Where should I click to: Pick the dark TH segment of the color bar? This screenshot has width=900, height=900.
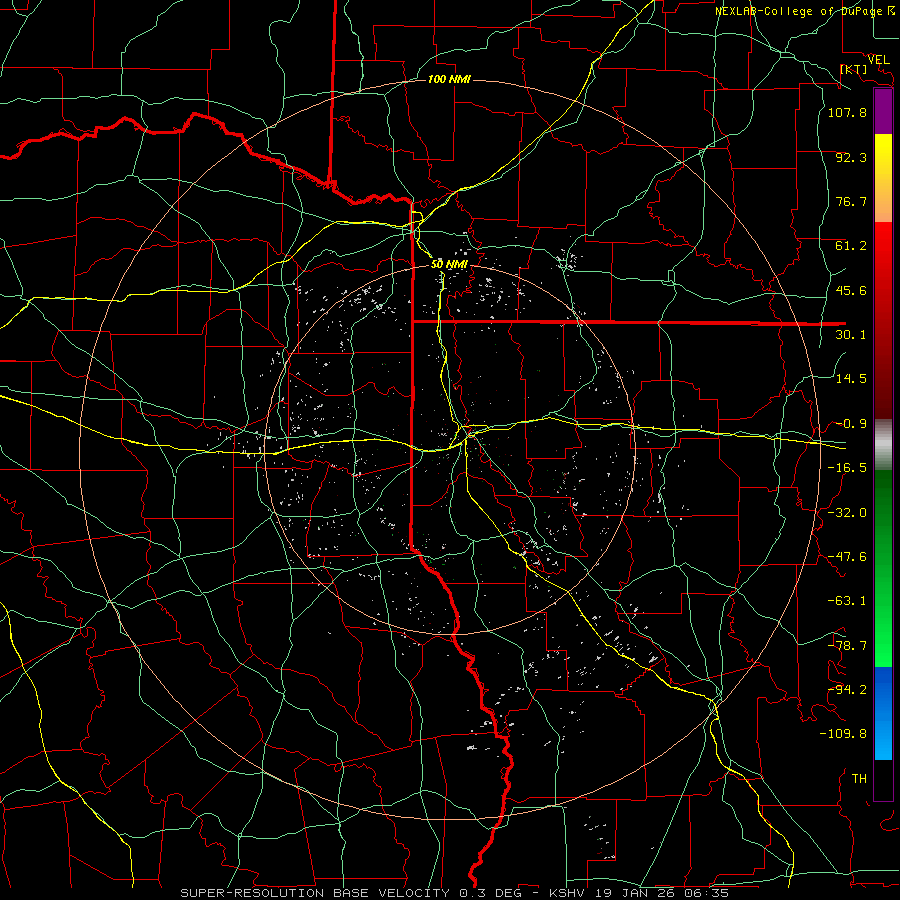click(883, 780)
